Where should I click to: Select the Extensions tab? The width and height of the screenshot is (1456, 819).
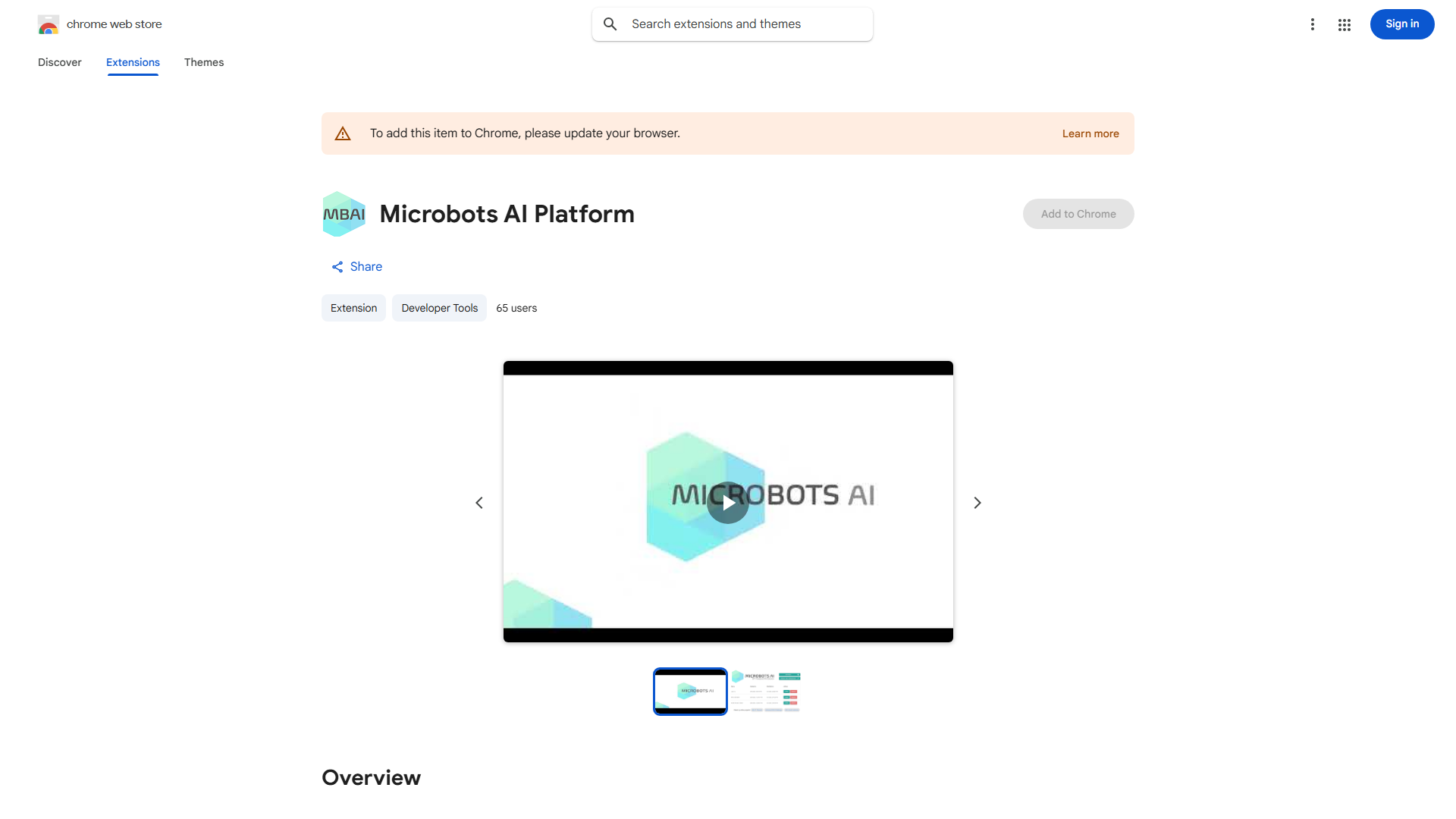pyautogui.click(x=133, y=62)
